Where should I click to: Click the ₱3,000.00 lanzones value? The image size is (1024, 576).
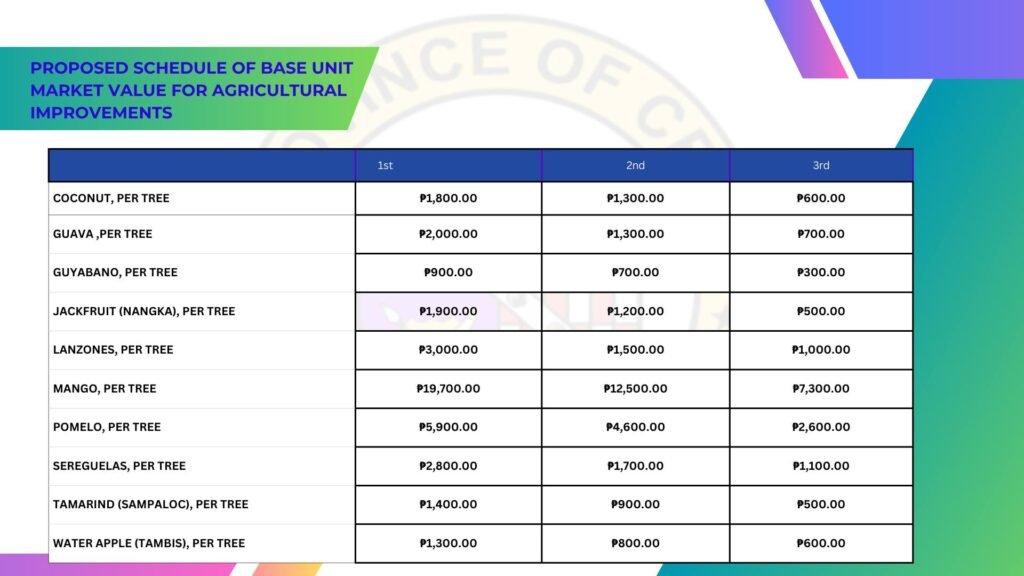(448, 350)
